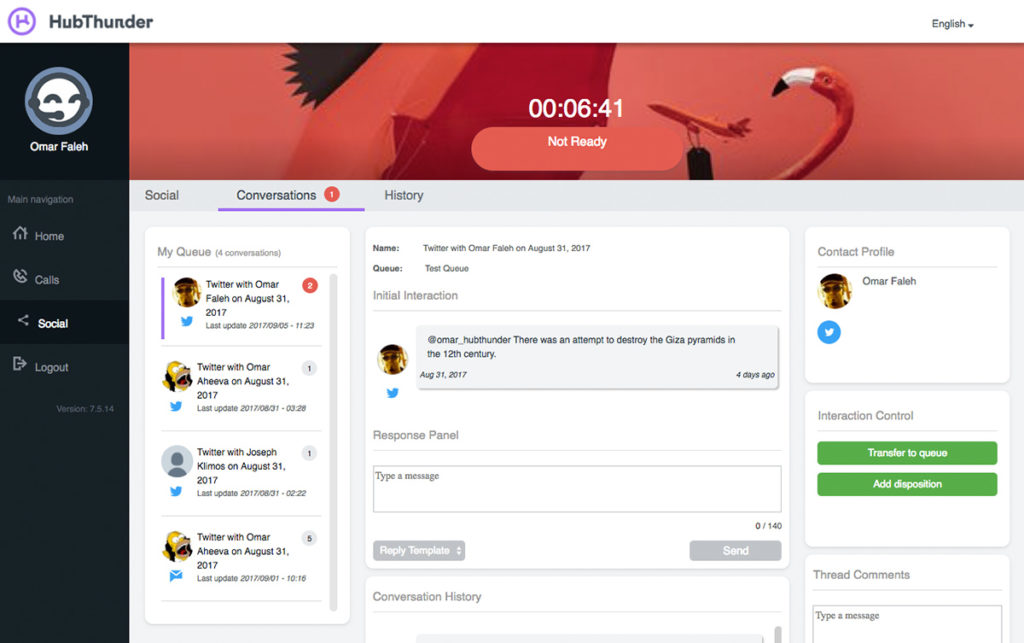Image resolution: width=1024 pixels, height=643 pixels.
Task: Open Joseph Klimos Twitter conversation
Action: point(240,467)
